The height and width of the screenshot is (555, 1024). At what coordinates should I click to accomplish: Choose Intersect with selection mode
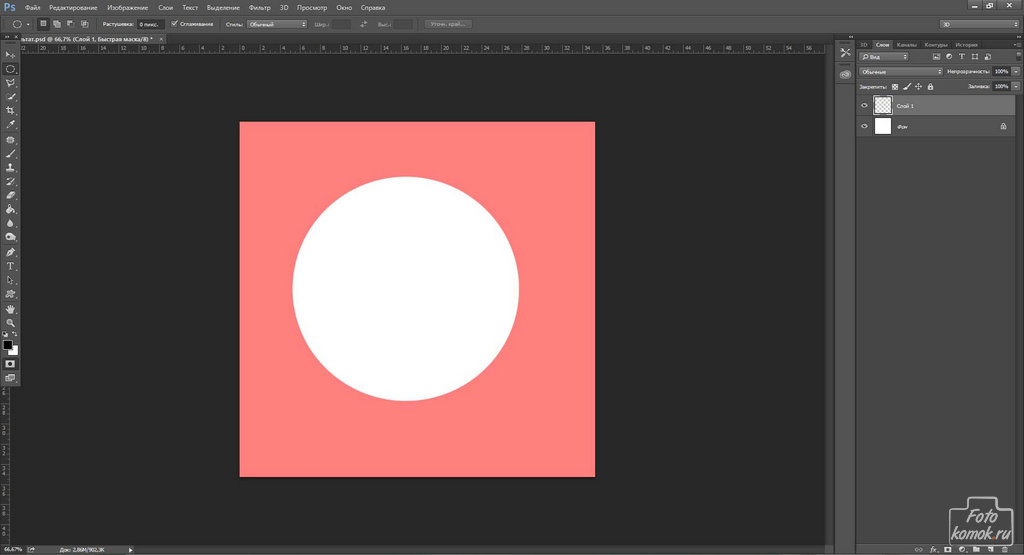pos(84,24)
